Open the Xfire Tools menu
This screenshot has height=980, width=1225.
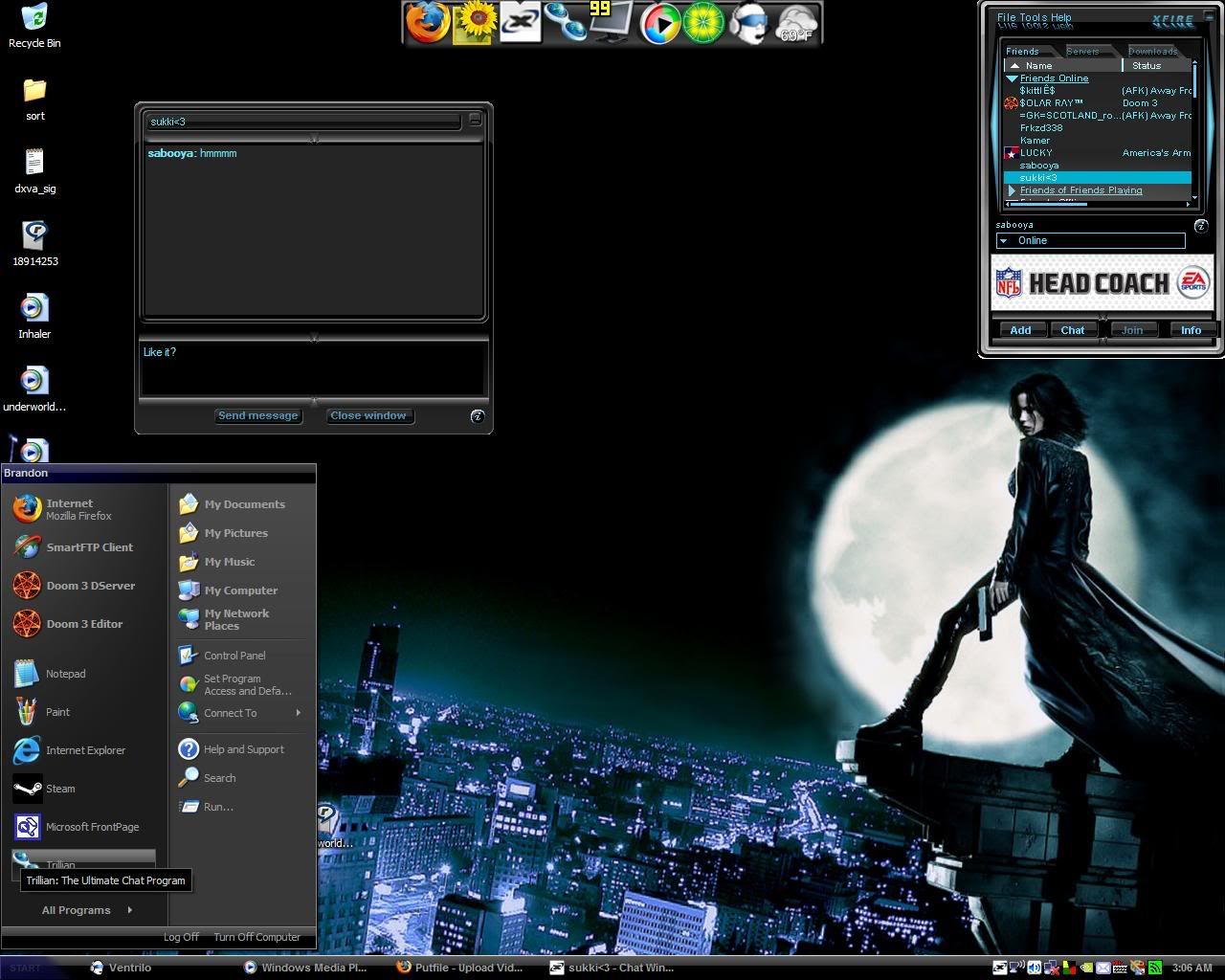coord(1034,17)
